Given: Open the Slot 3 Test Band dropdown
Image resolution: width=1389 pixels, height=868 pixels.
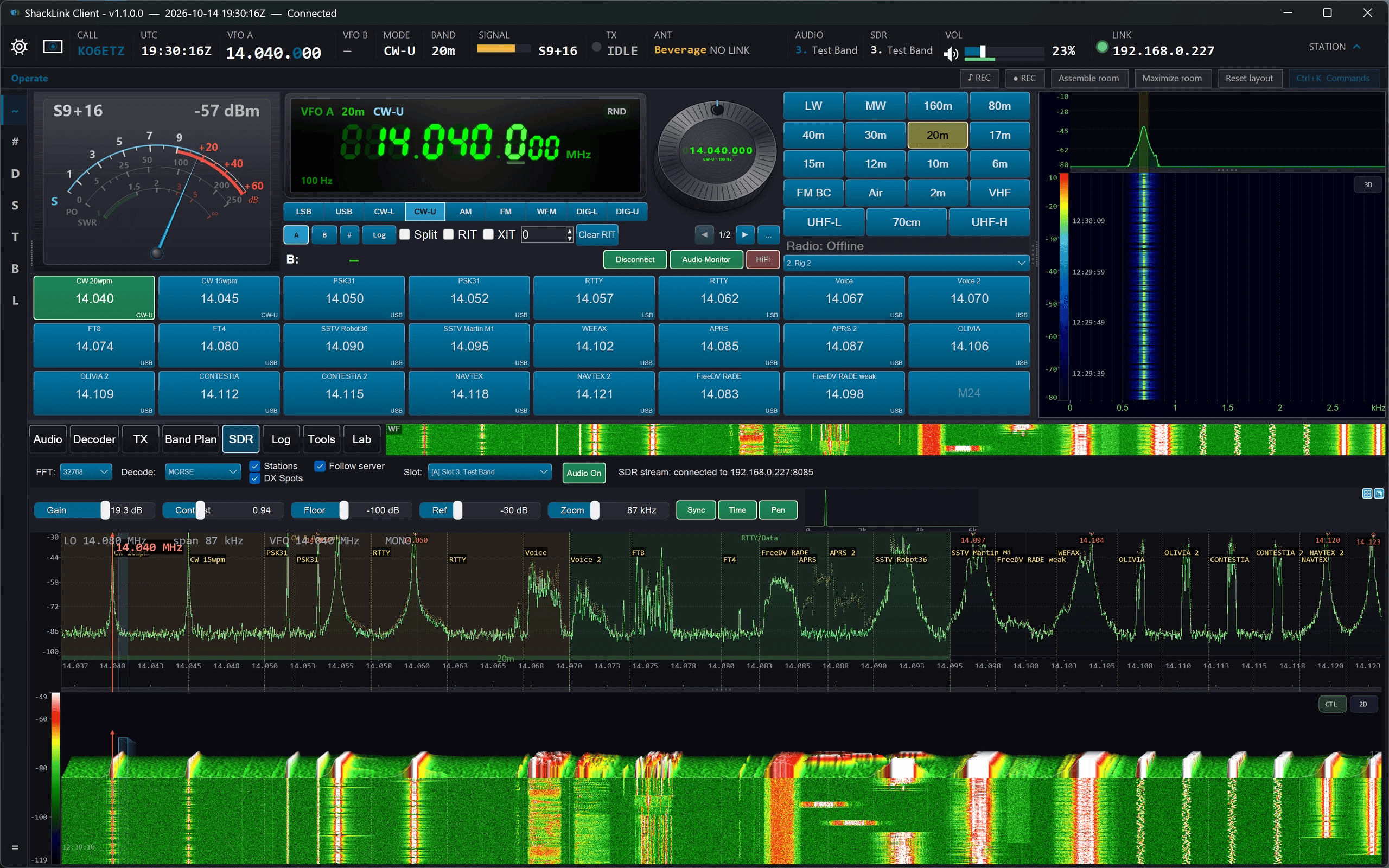Looking at the screenshot, I should 489,472.
